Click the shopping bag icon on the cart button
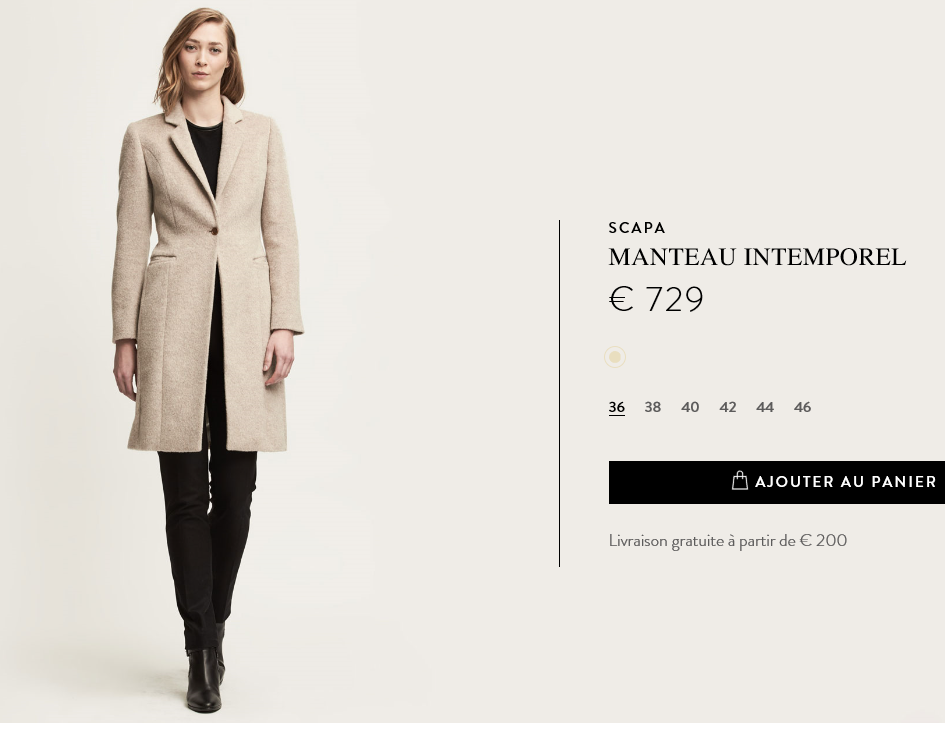Image resolution: width=945 pixels, height=734 pixels. [x=739, y=481]
